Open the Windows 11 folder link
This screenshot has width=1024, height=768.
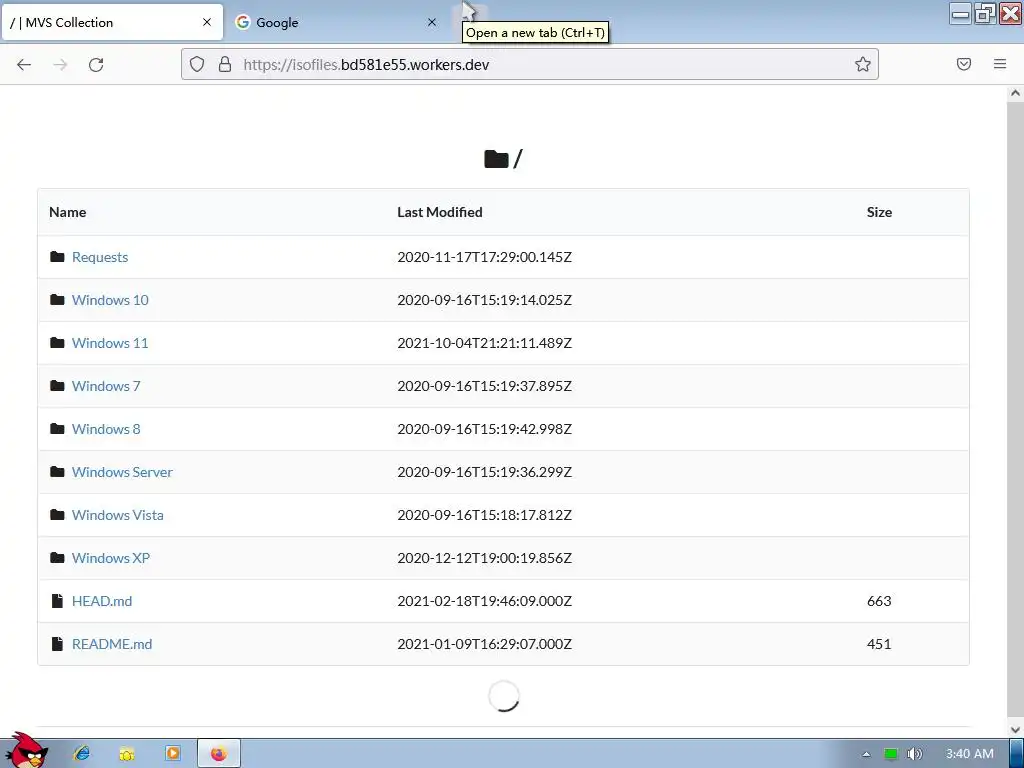(110, 344)
